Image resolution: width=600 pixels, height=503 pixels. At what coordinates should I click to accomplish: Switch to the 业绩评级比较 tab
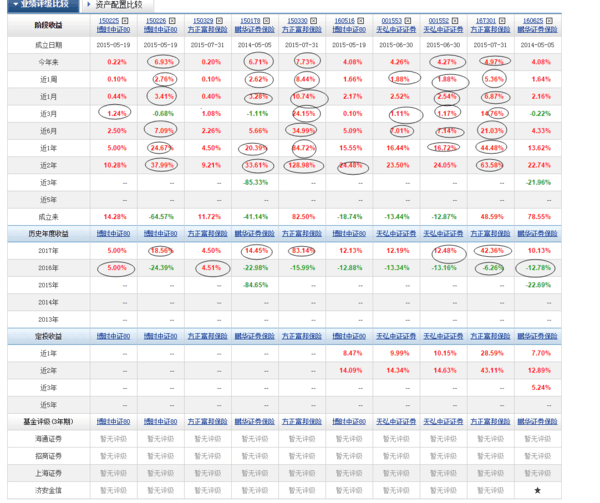coord(43,5)
